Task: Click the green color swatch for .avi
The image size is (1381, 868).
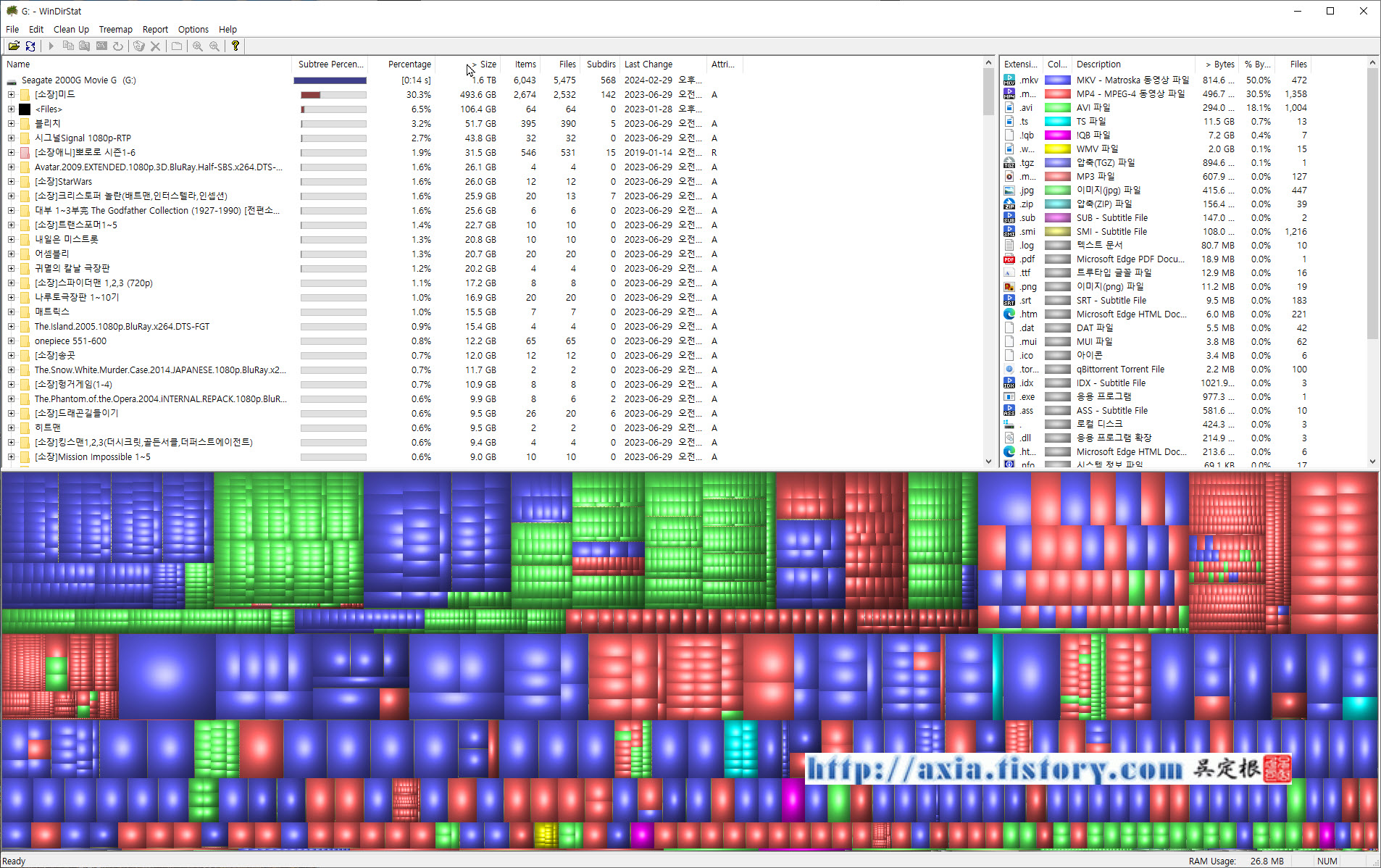Action: click(1058, 108)
